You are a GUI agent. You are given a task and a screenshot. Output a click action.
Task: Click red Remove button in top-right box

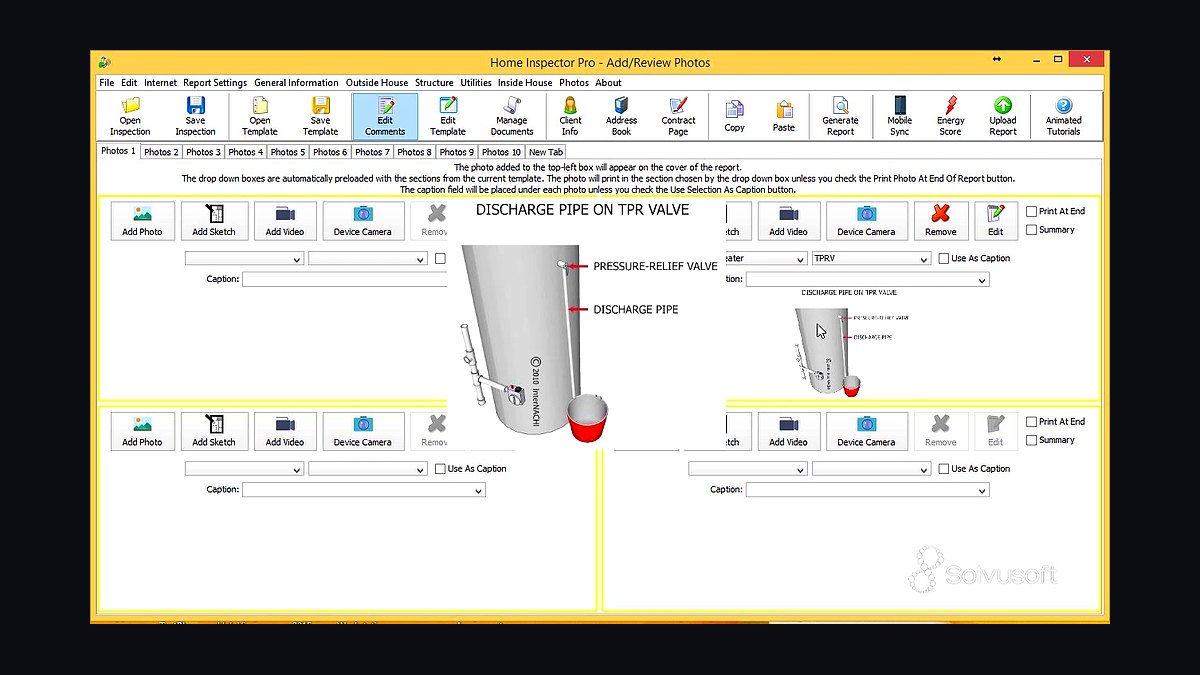pyautogui.click(x=940, y=220)
